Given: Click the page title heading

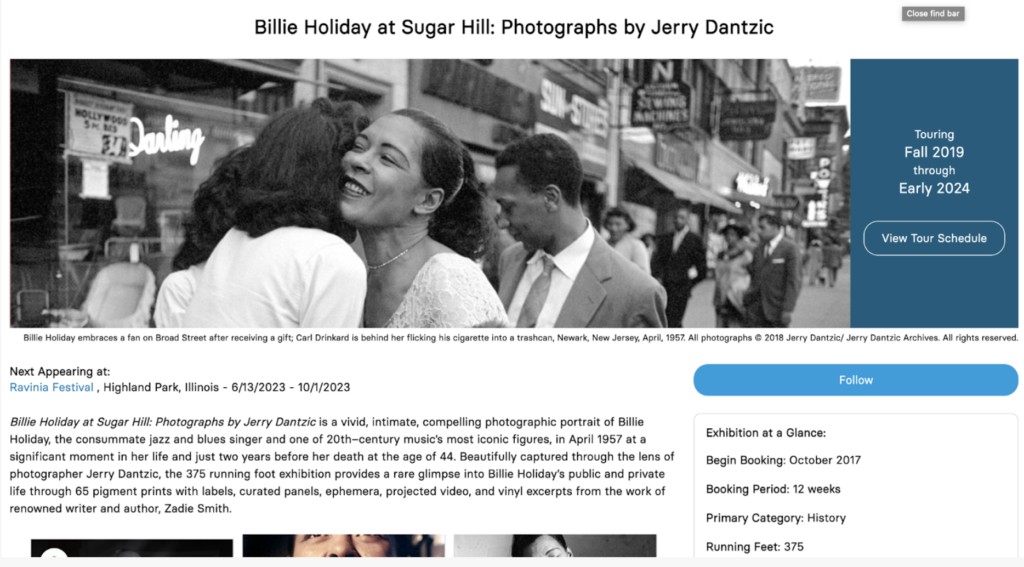Looking at the screenshot, I should pyautogui.click(x=514, y=27).
